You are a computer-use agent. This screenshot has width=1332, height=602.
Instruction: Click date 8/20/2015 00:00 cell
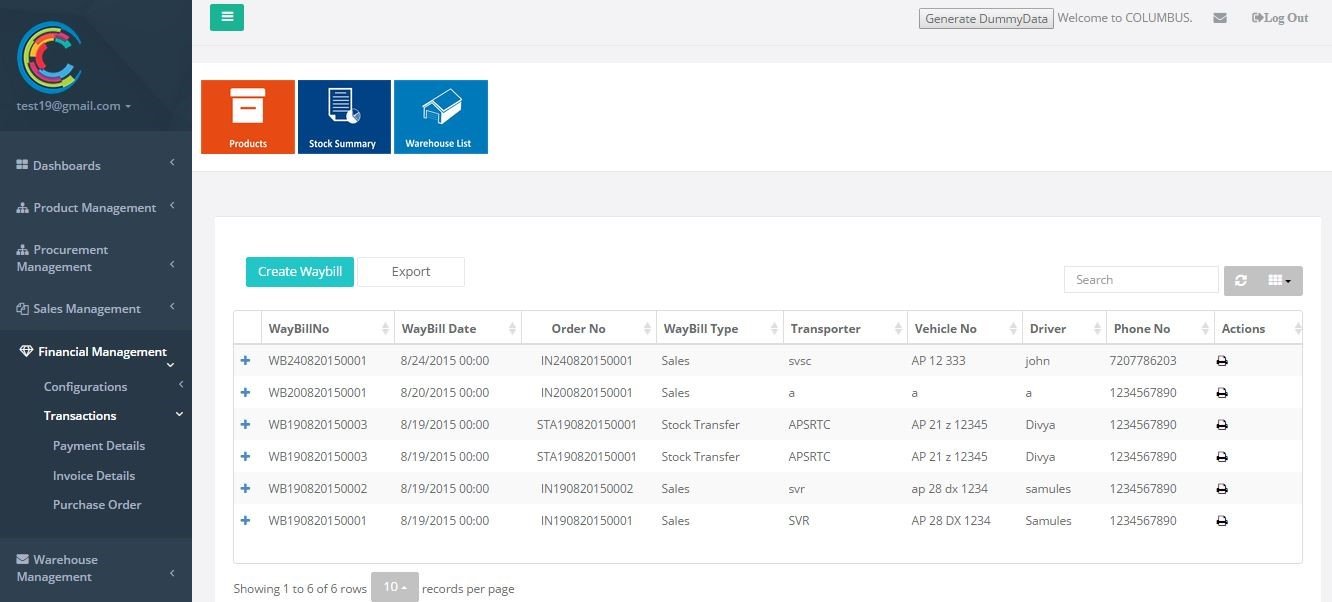click(445, 393)
